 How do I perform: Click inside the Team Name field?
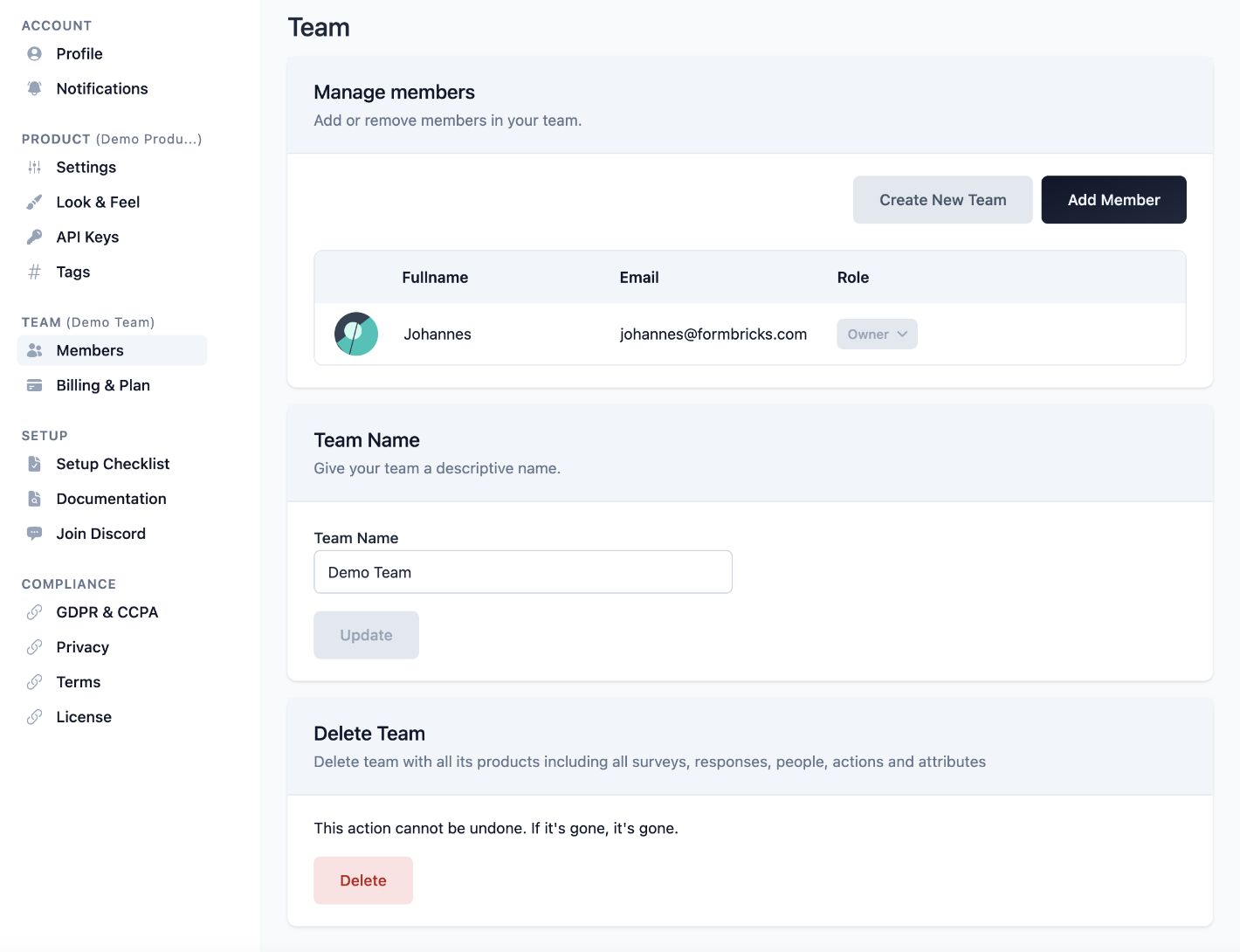[522, 572]
